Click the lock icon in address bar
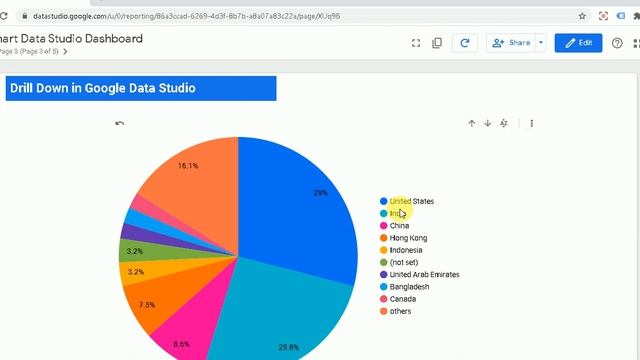The height and width of the screenshot is (360, 640). click(25, 16)
